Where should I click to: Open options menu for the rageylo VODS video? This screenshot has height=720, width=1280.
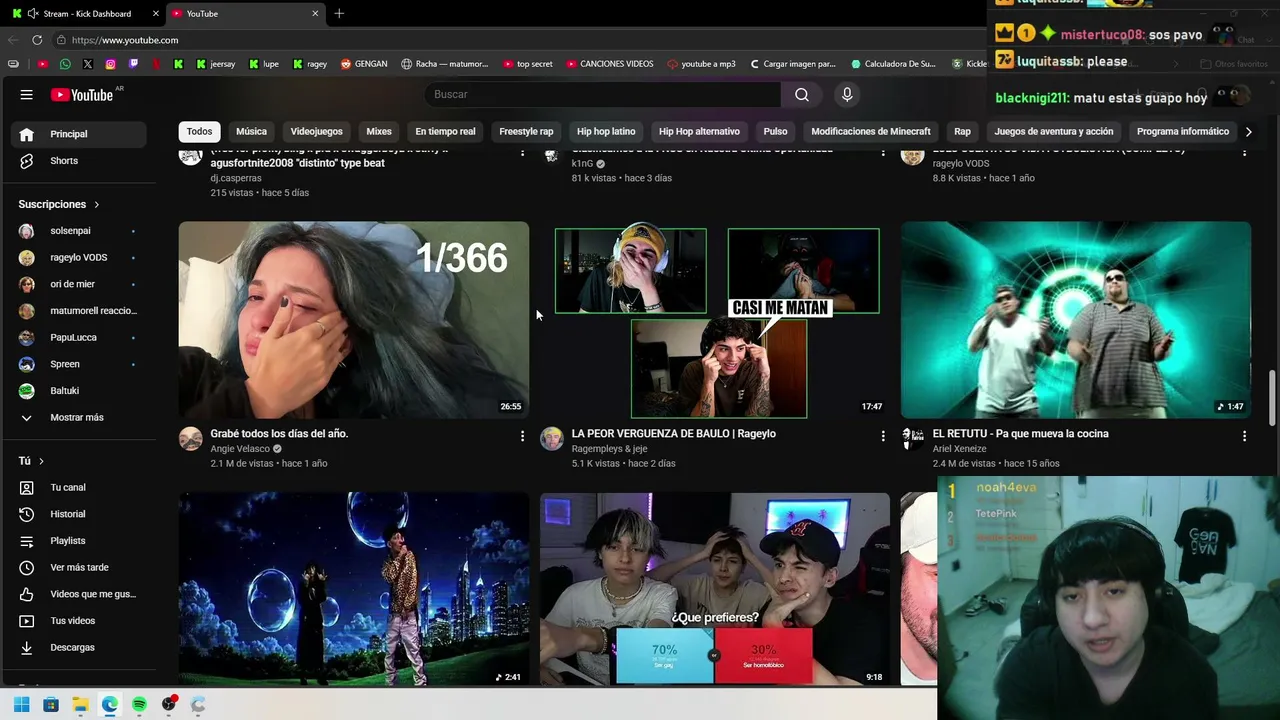click(x=1244, y=152)
